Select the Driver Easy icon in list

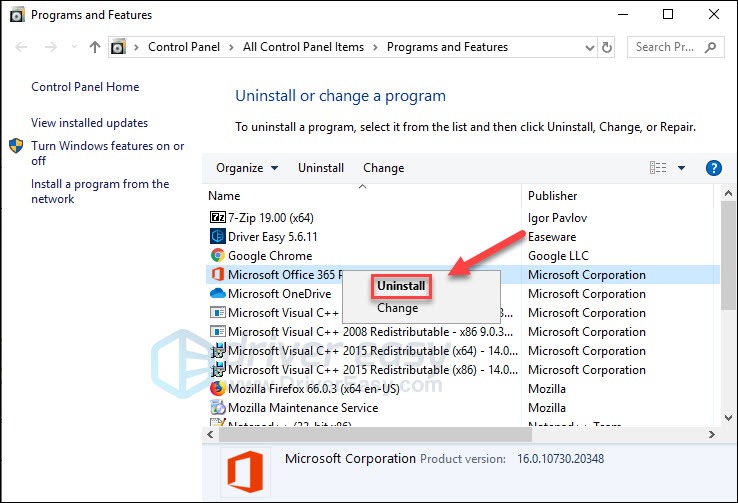[x=217, y=236]
